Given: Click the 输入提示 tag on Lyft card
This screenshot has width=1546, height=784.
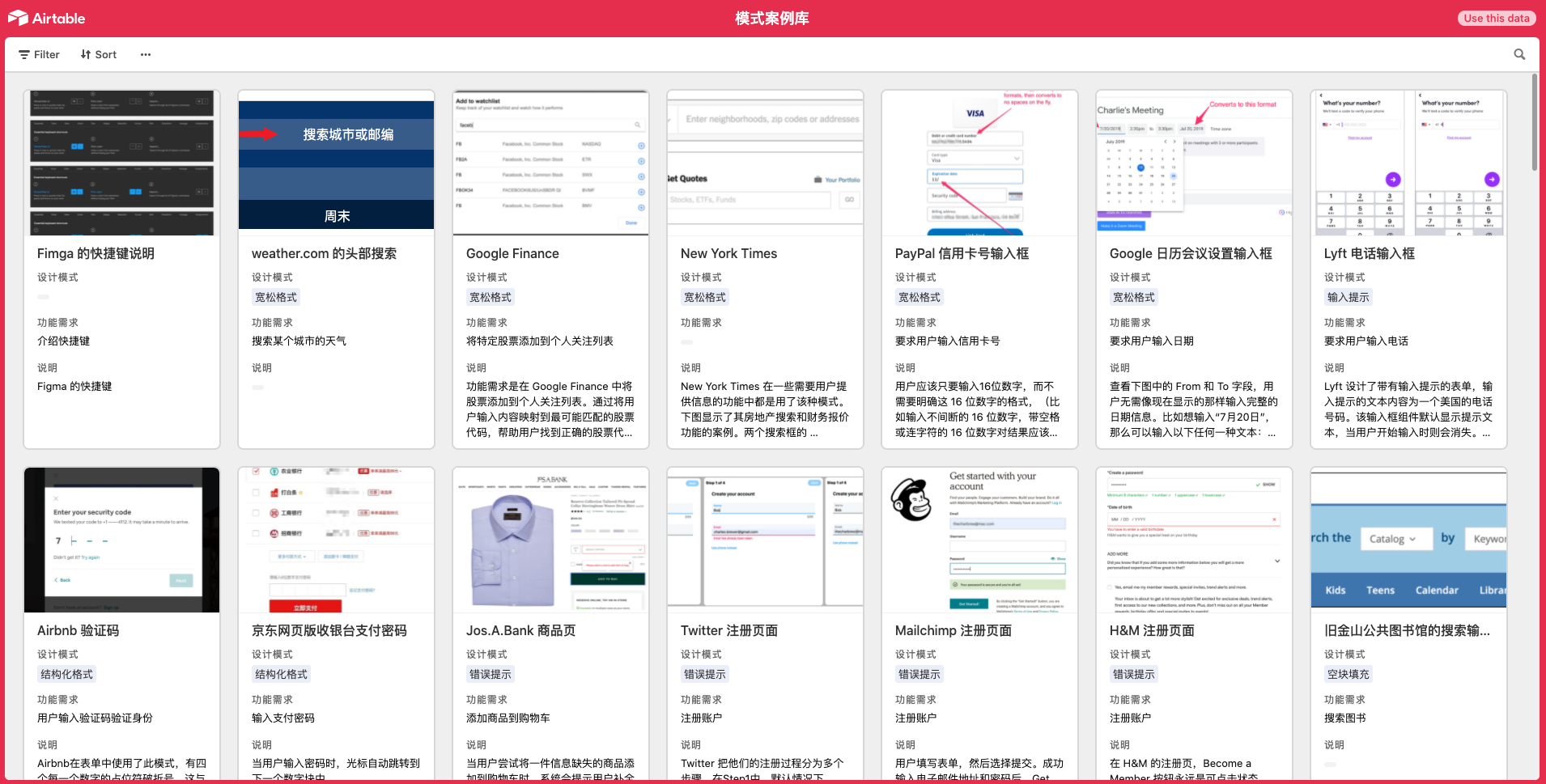Looking at the screenshot, I should pyautogui.click(x=1349, y=297).
